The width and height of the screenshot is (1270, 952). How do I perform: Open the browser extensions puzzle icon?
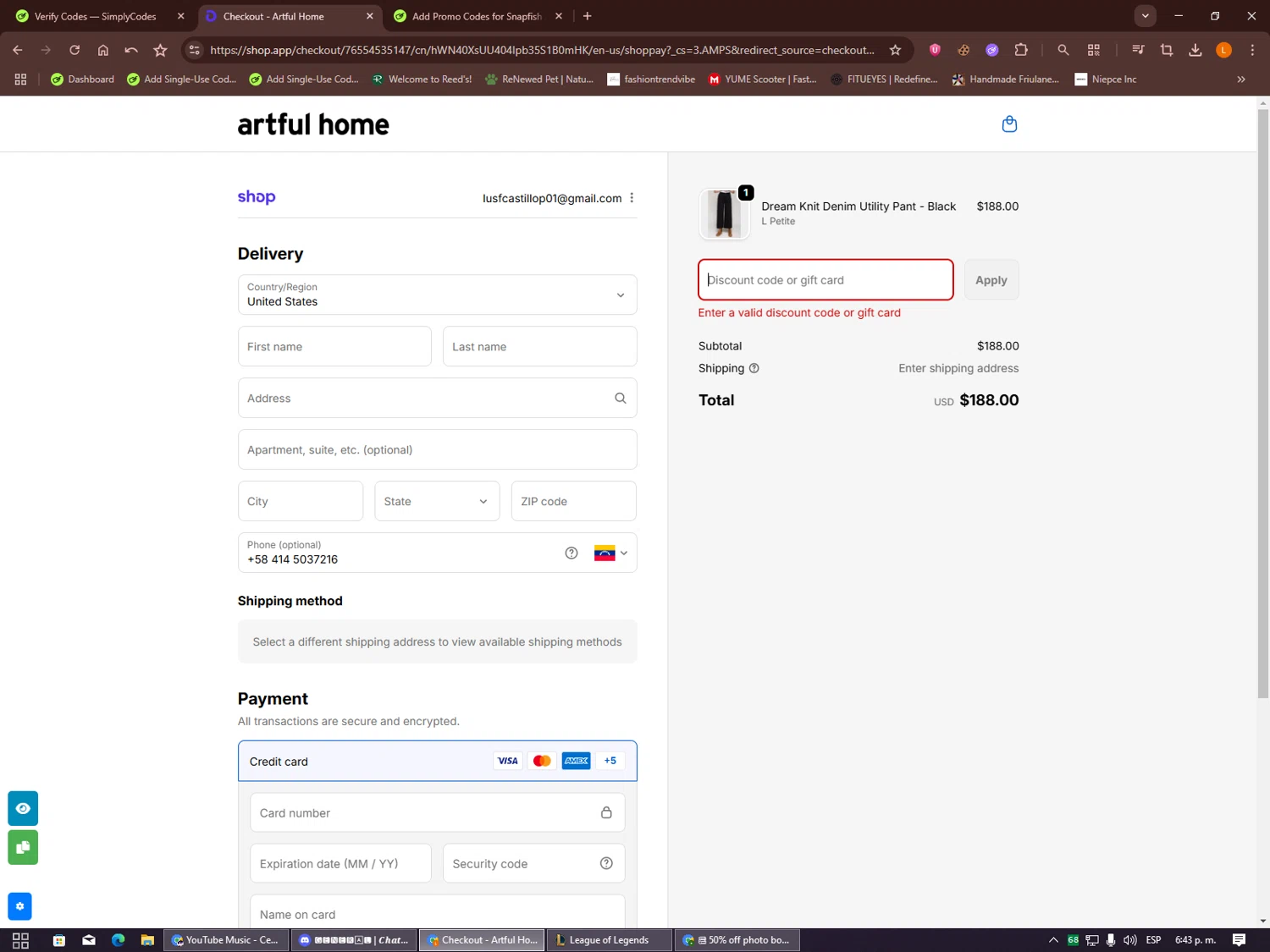coord(1021,50)
